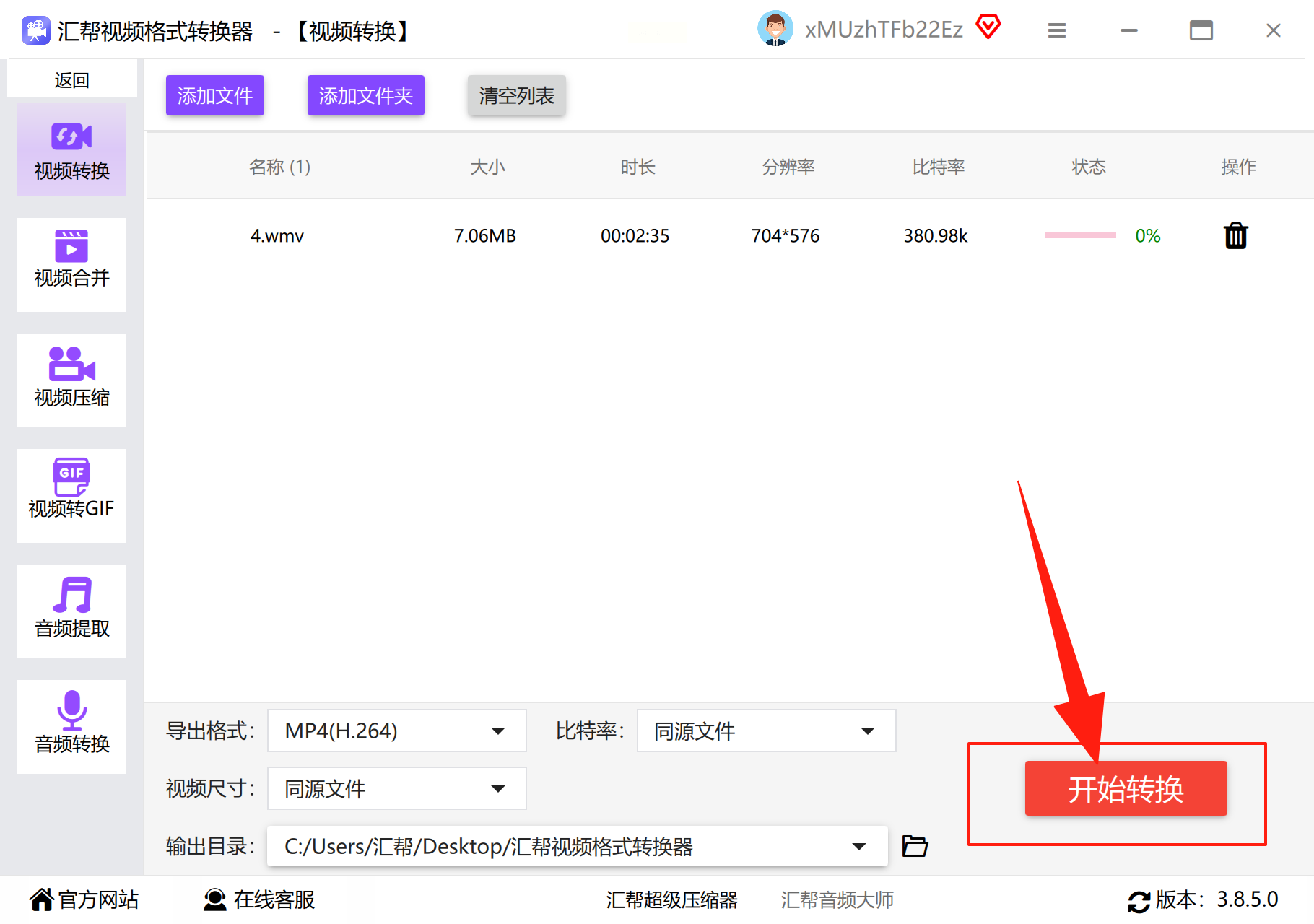
Task: Start conversion with 开始转换 button
Action: (1126, 788)
